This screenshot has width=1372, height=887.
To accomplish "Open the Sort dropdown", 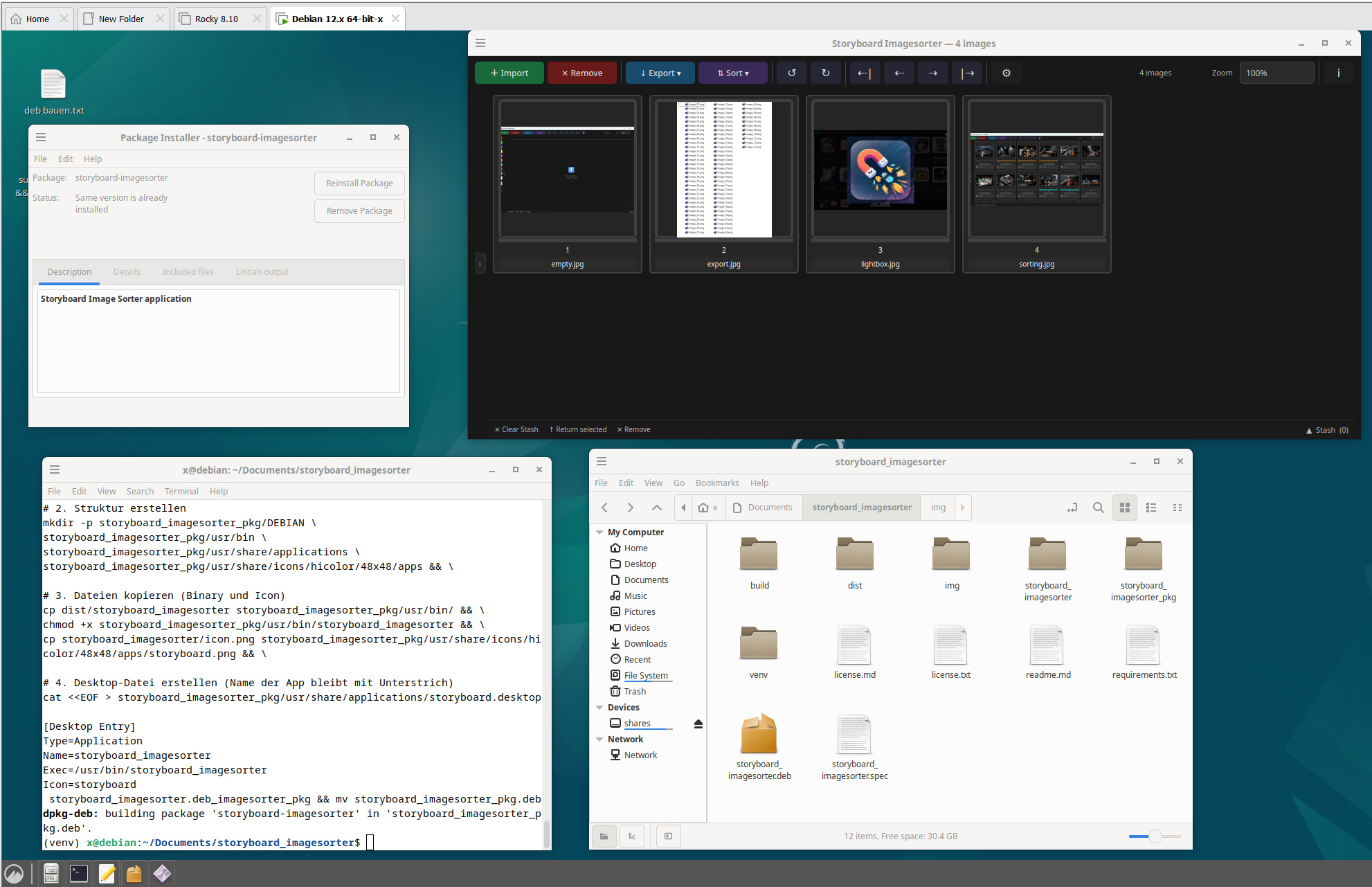I will [x=732, y=73].
